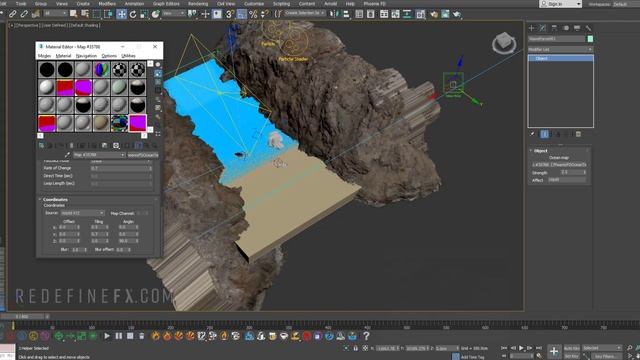Image resolution: width=640 pixels, height=360 pixels.
Task: Open the Animation menu
Action: (x=134, y=4)
